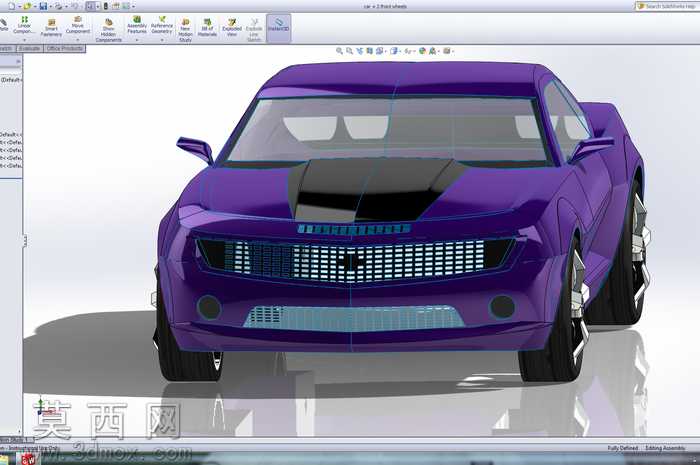Screen dimensions: 700x465
Task: Open the dropdown beside the Select cursor icon
Action: click(x=98, y=7)
